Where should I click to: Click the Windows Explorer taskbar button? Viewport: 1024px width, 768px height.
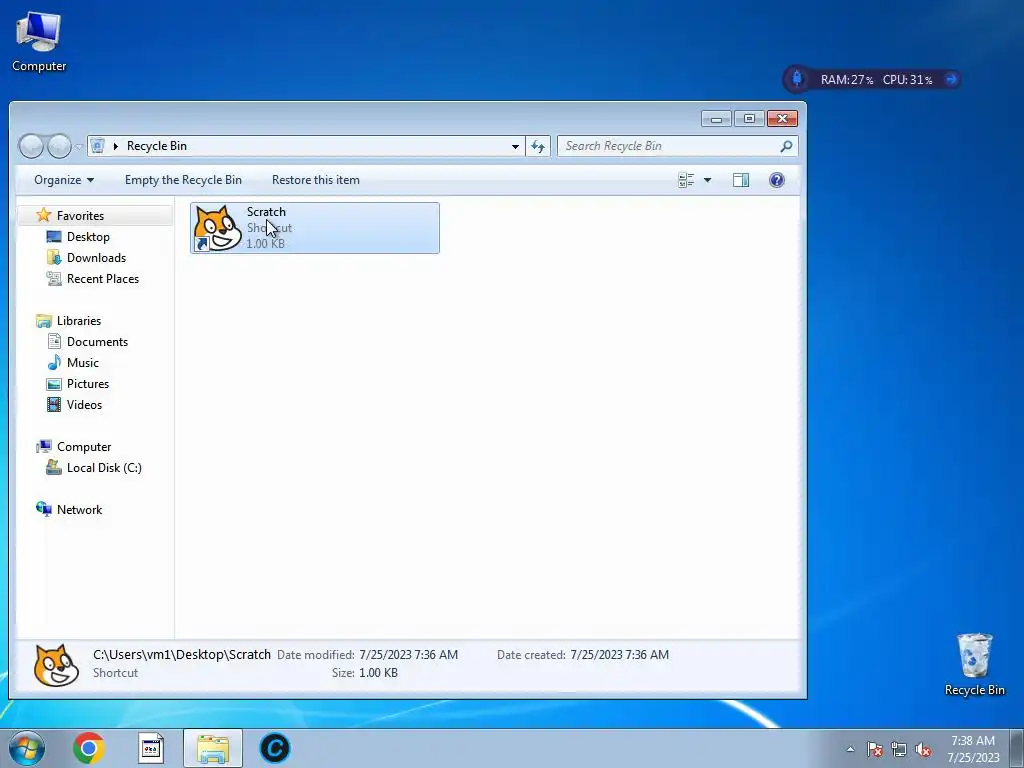(x=213, y=748)
